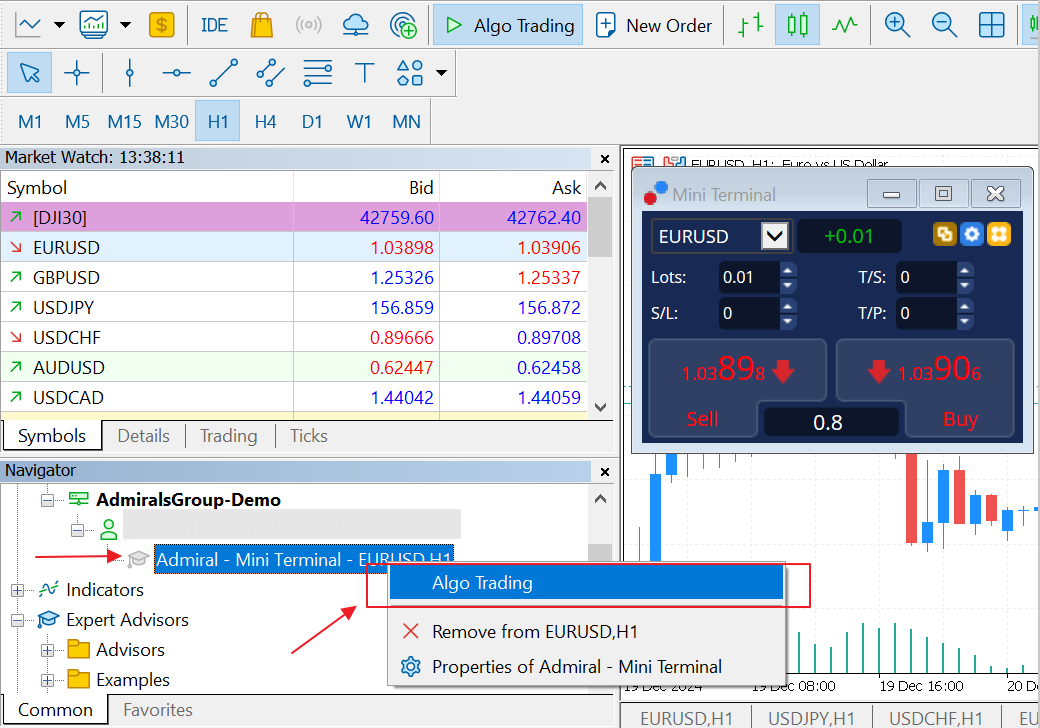Click the Lots input field

point(749,277)
